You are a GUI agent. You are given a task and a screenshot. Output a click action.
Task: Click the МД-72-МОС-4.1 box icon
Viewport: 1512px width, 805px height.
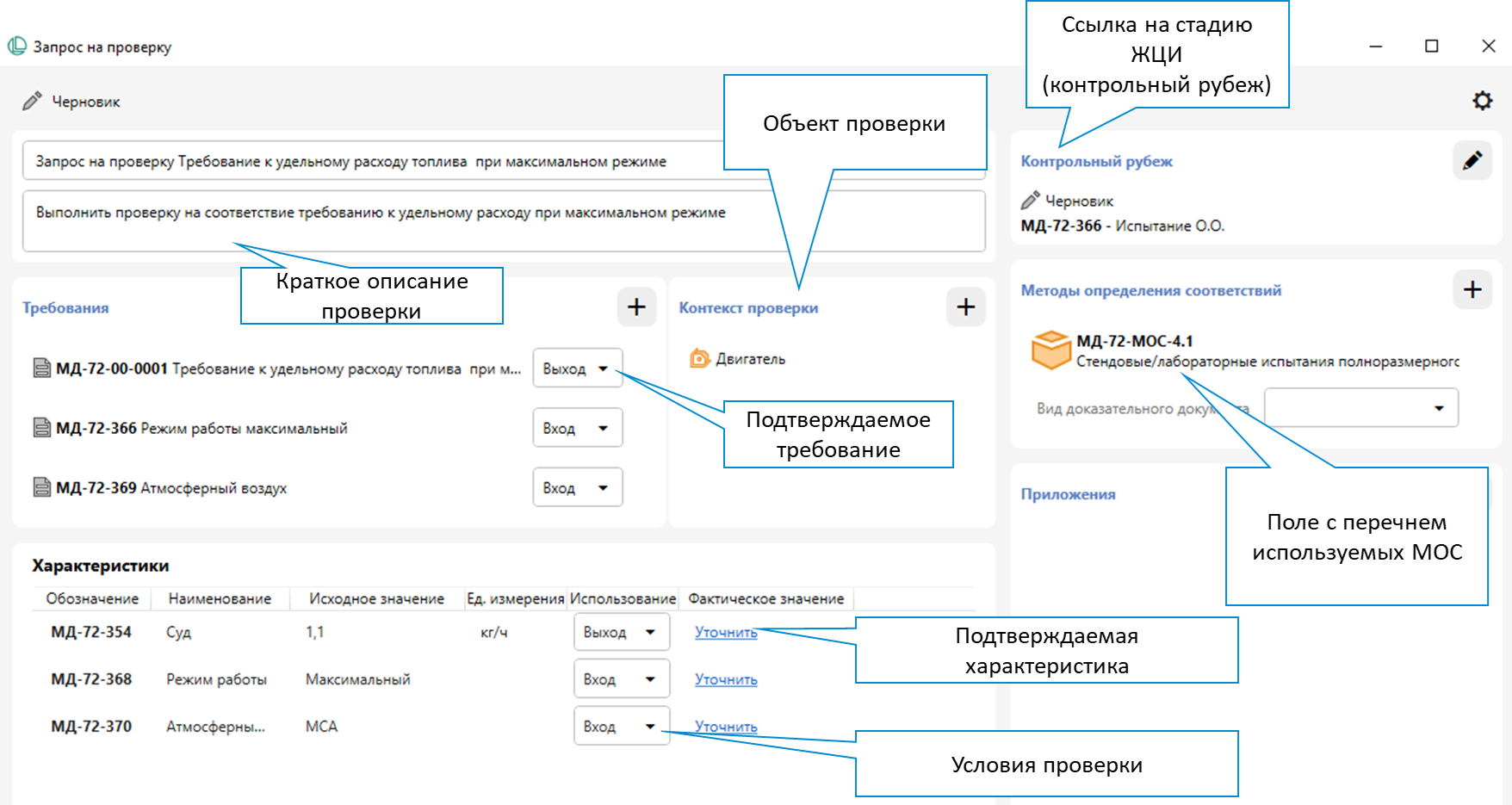[1050, 350]
